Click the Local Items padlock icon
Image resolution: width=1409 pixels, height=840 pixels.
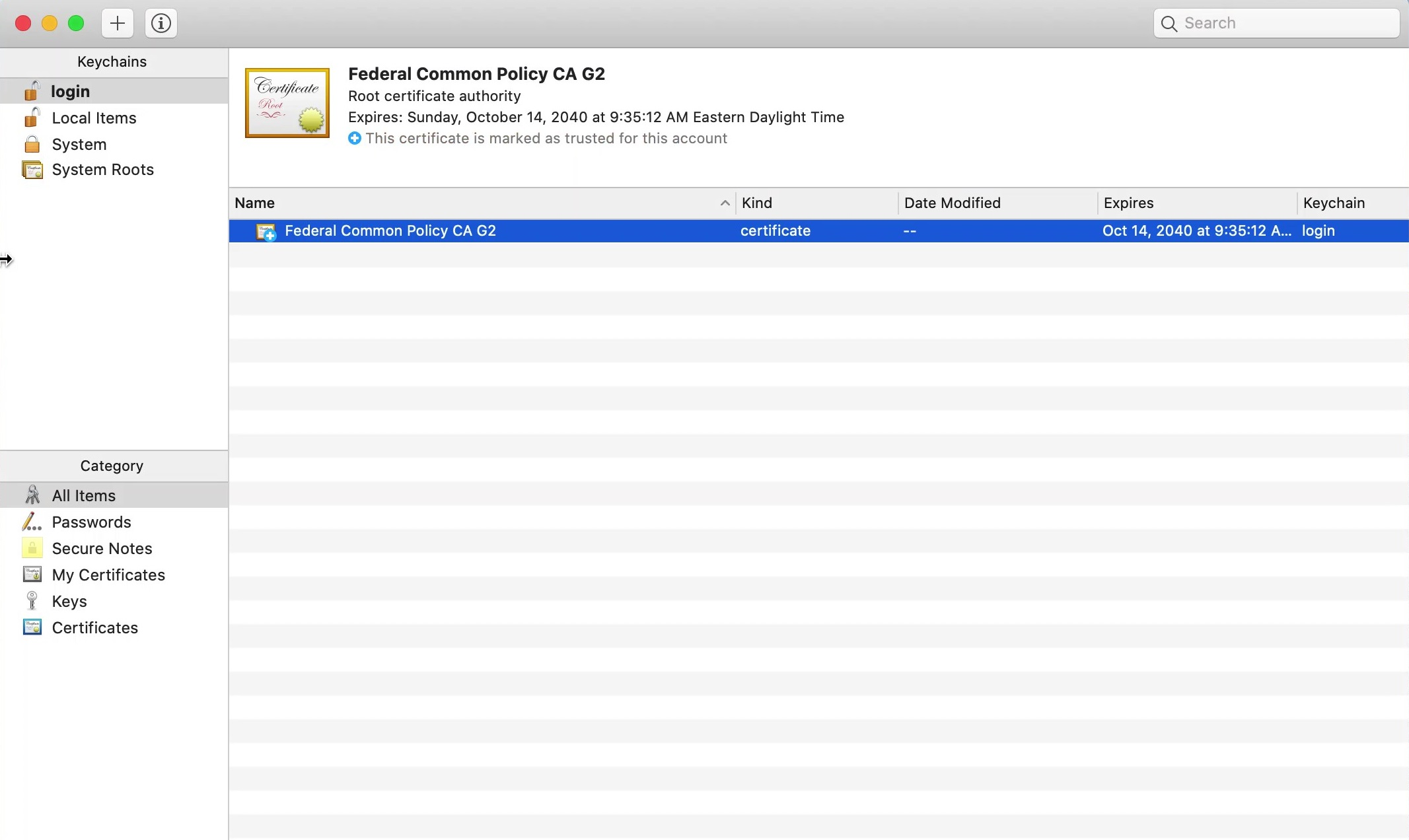[x=32, y=117]
